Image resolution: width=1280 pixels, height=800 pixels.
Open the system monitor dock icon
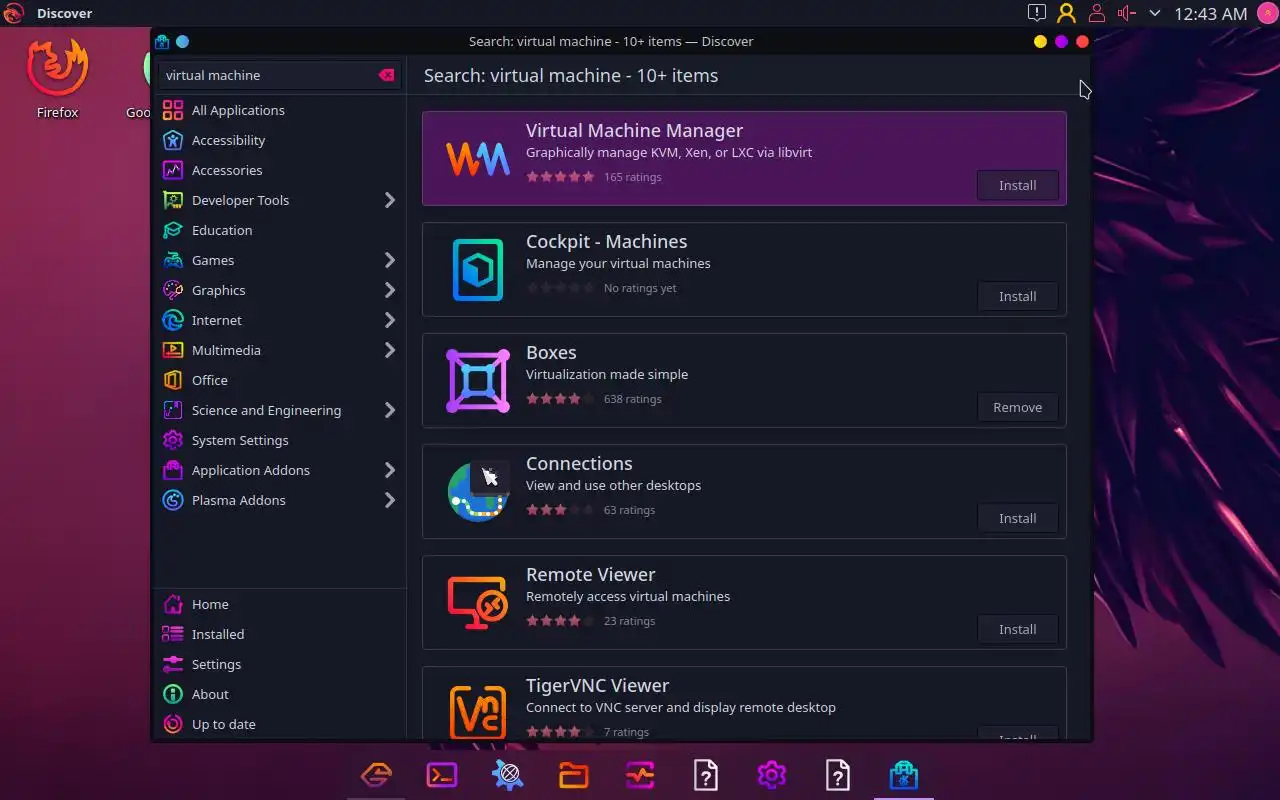[640, 775]
